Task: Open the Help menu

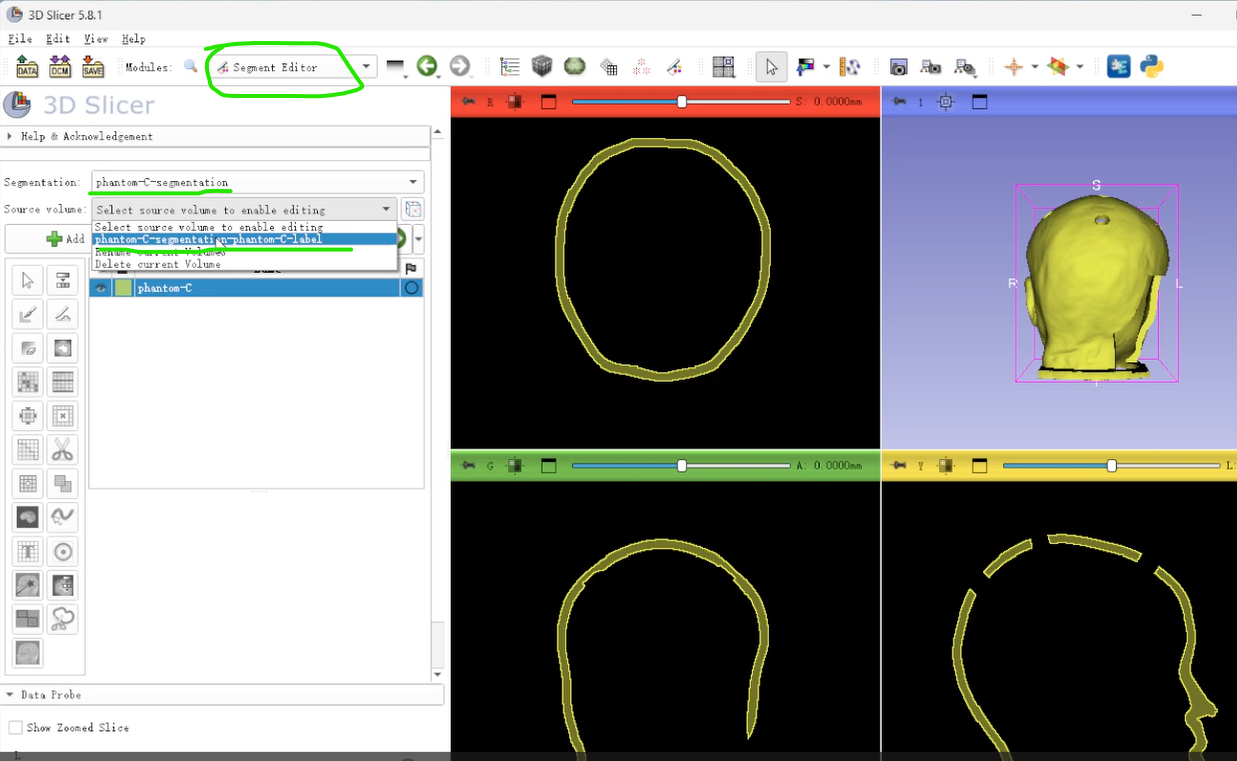Action: click(134, 38)
